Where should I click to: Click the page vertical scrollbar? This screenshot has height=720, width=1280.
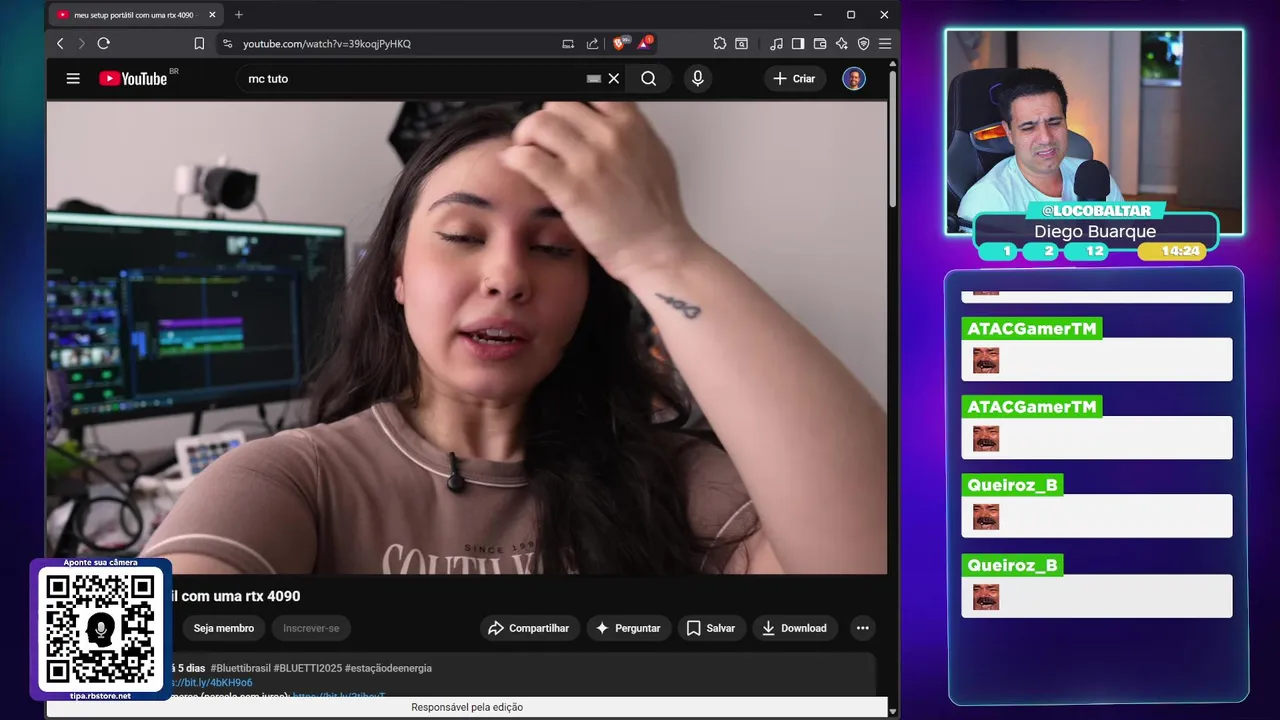click(x=893, y=140)
